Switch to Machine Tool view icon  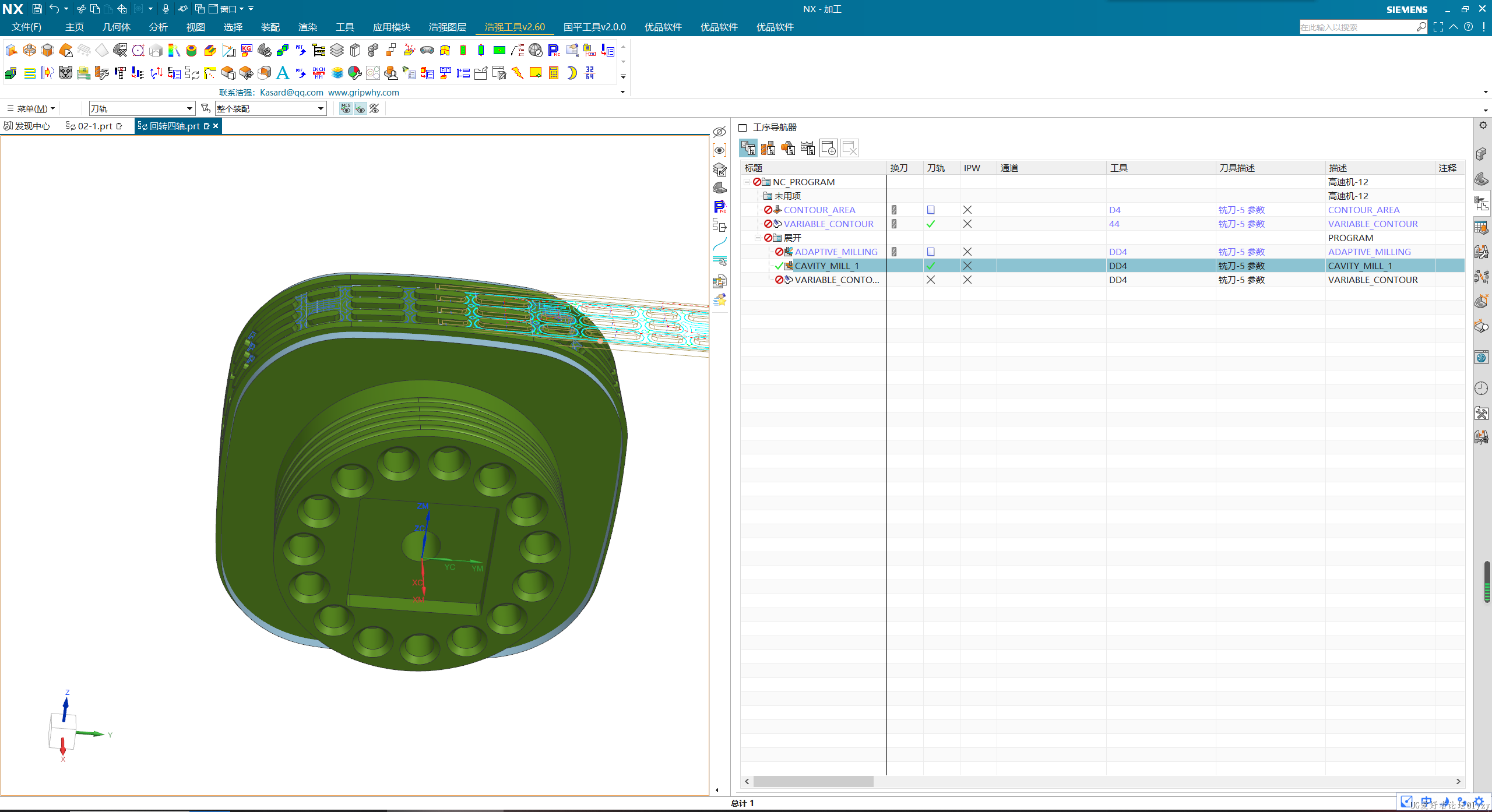click(768, 148)
